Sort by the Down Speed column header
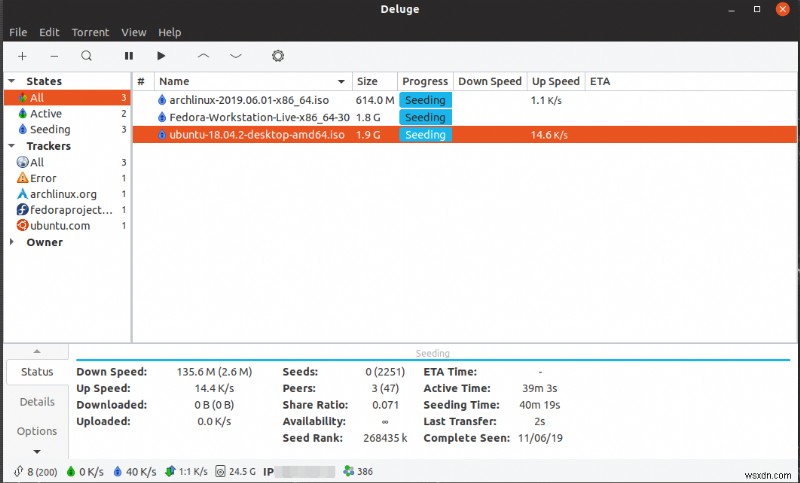 point(490,81)
